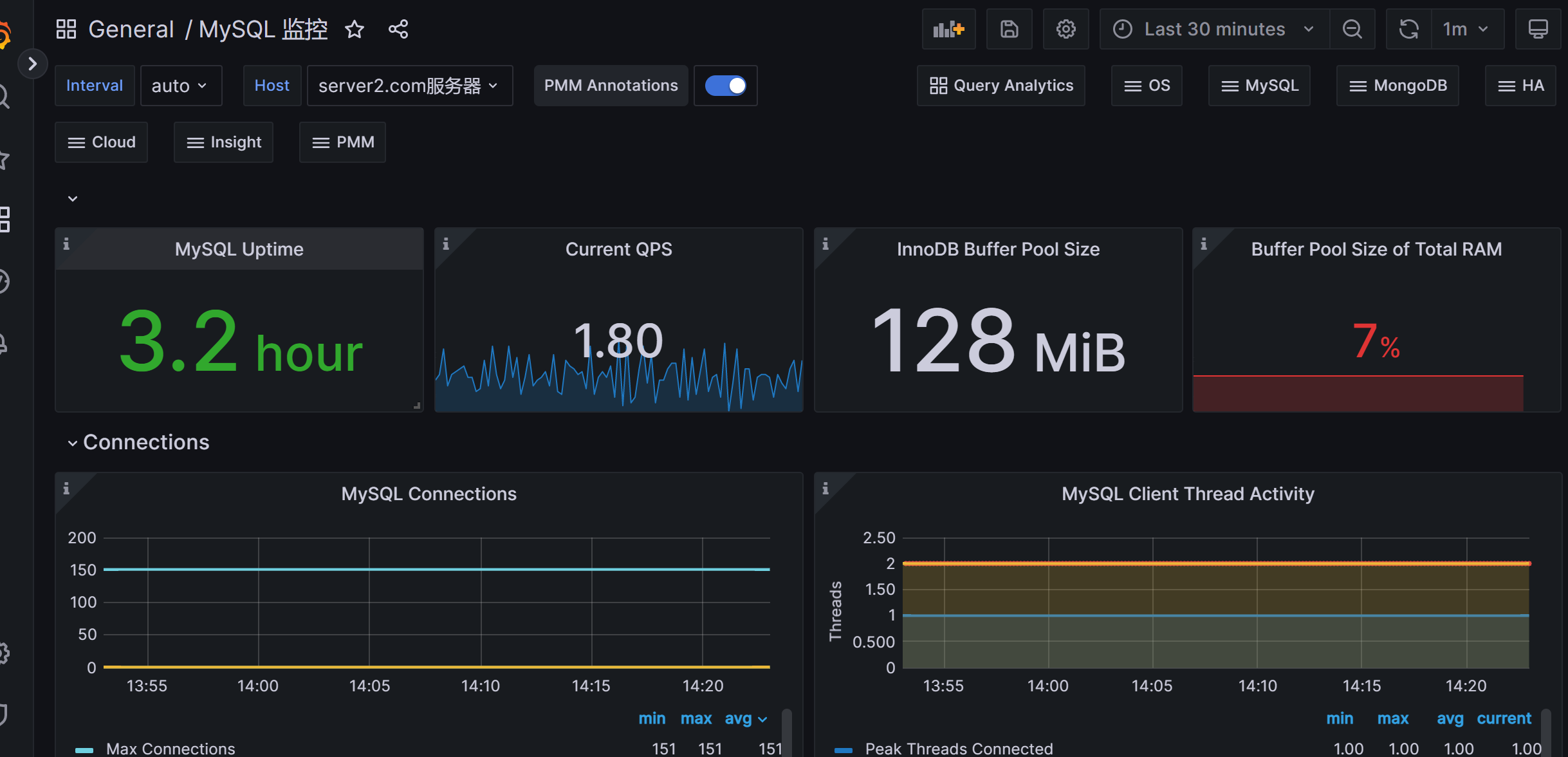Click Peak Threads Connected legend color swatch
The height and width of the screenshot is (757, 1568).
tap(844, 750)
